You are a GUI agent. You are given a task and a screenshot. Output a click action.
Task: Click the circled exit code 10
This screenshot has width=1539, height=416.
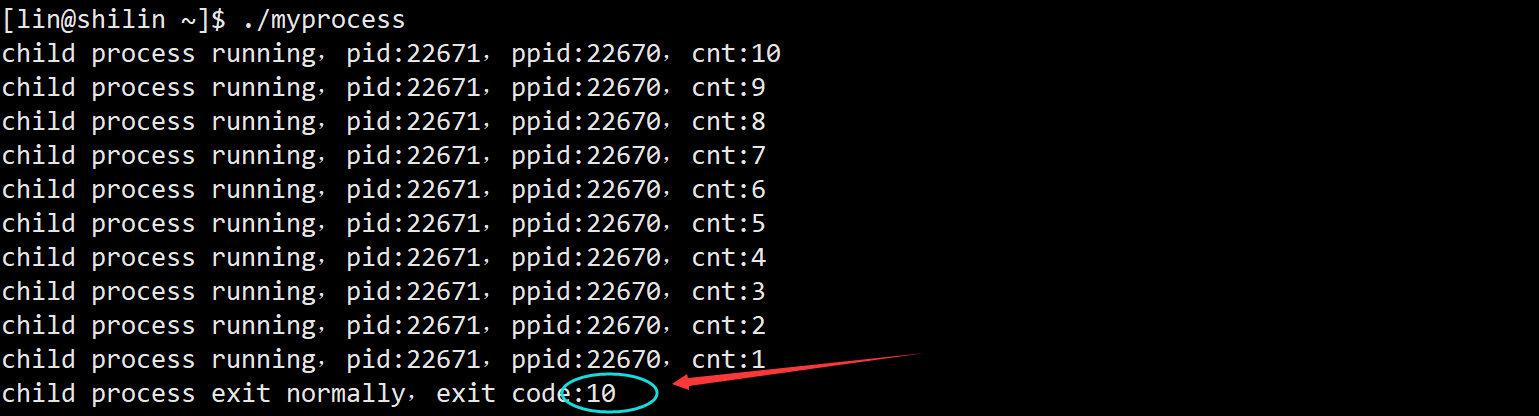tap(601, 394)
